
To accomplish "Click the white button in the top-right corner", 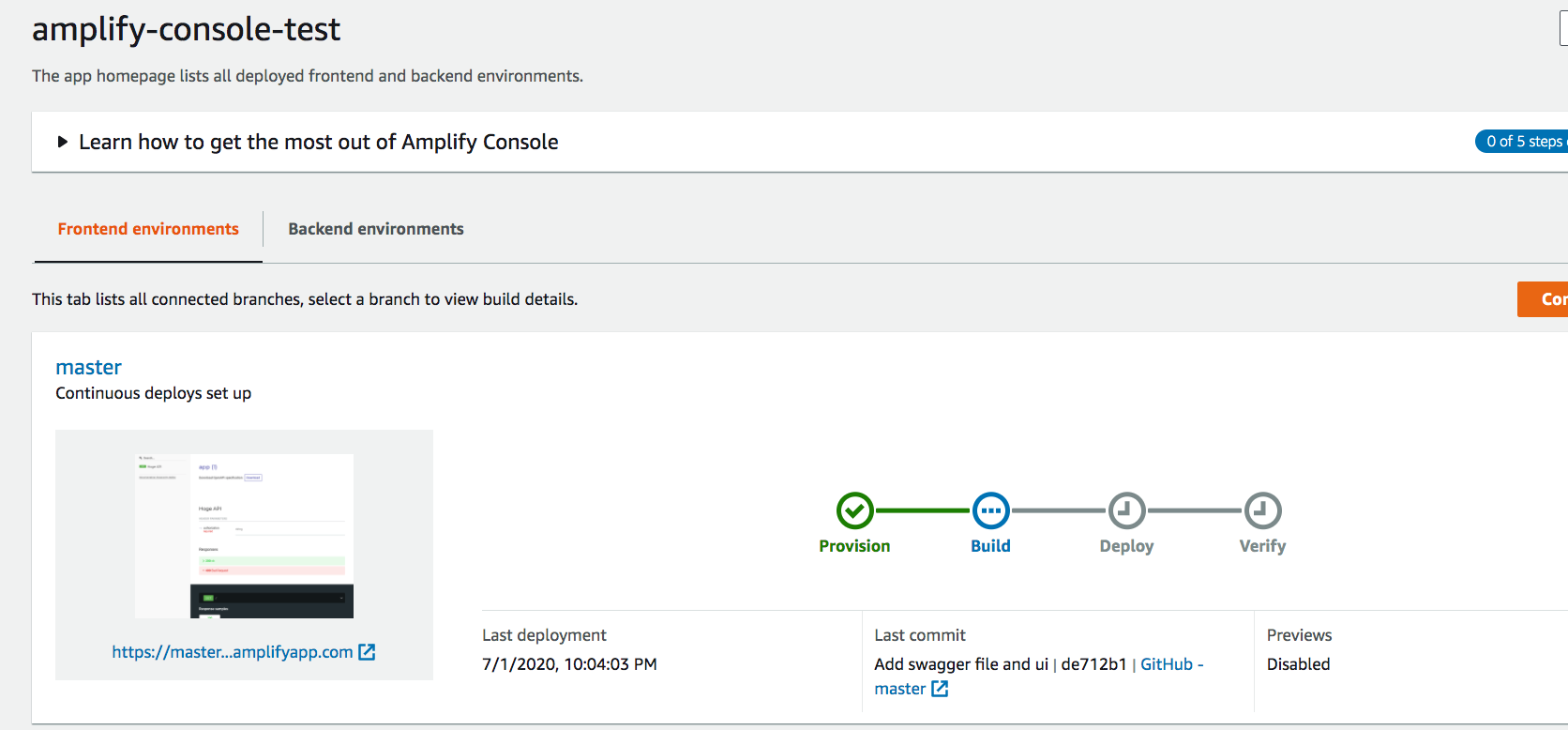I will 1562,28.
